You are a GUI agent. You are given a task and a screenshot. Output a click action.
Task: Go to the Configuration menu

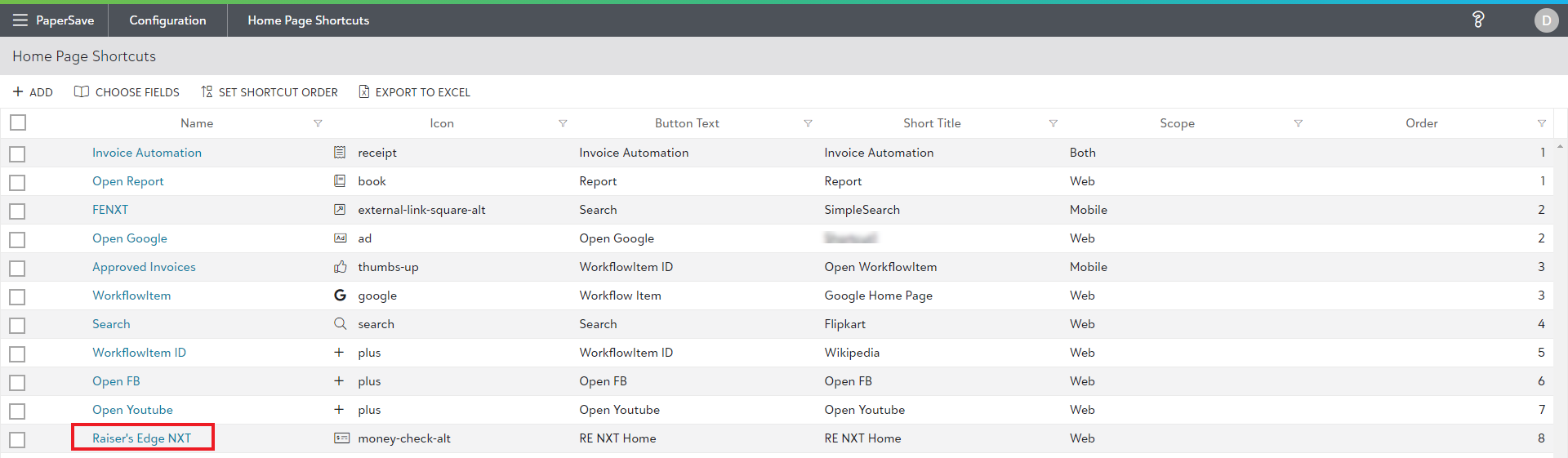167,20
